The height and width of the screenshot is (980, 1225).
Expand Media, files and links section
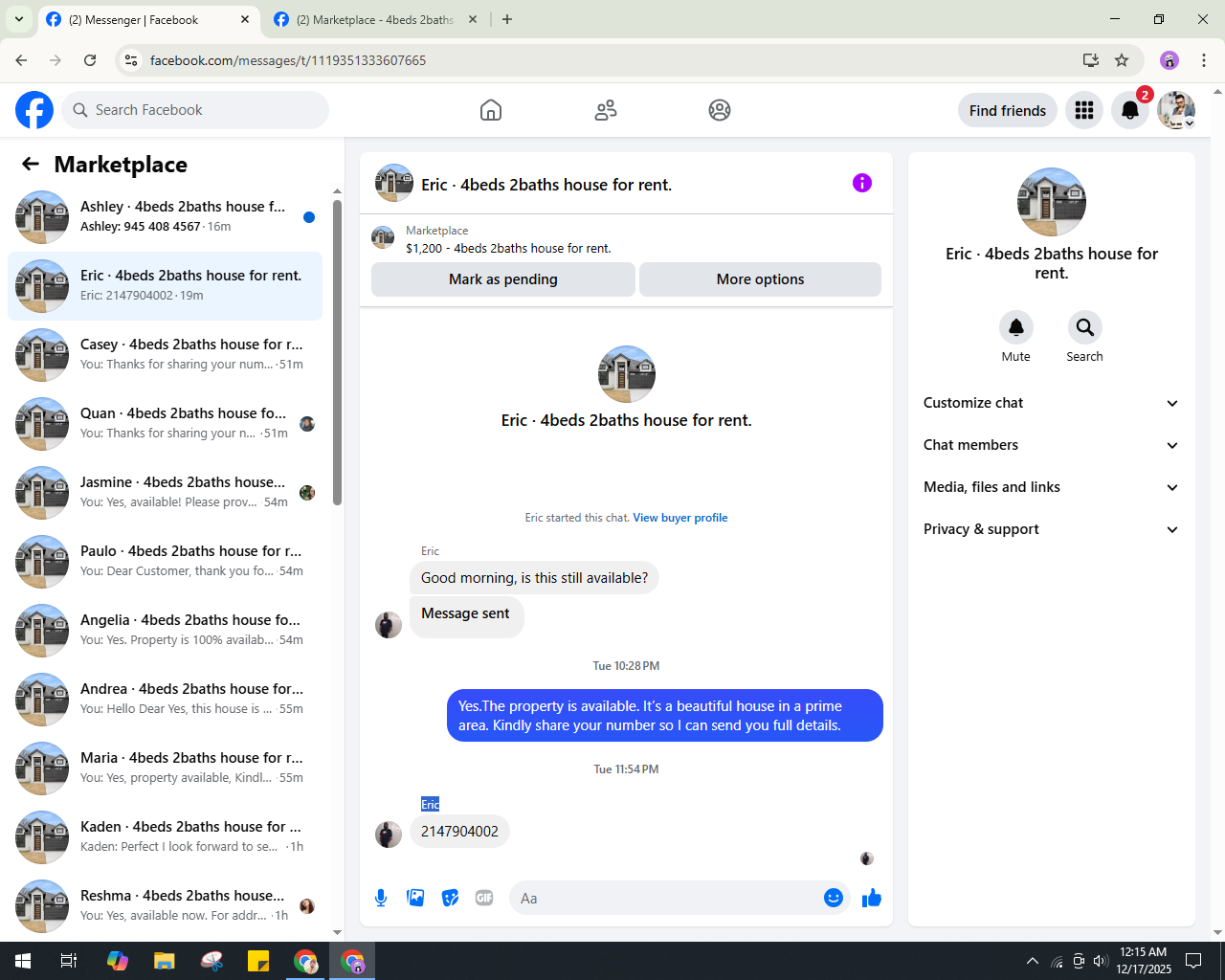(x=1052, y=487)
